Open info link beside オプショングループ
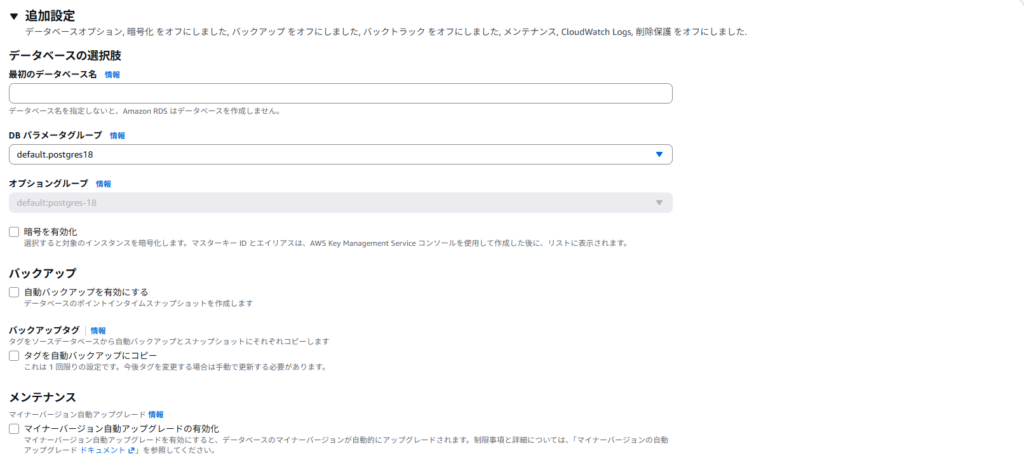1024x465 pixels. [103, 184]
